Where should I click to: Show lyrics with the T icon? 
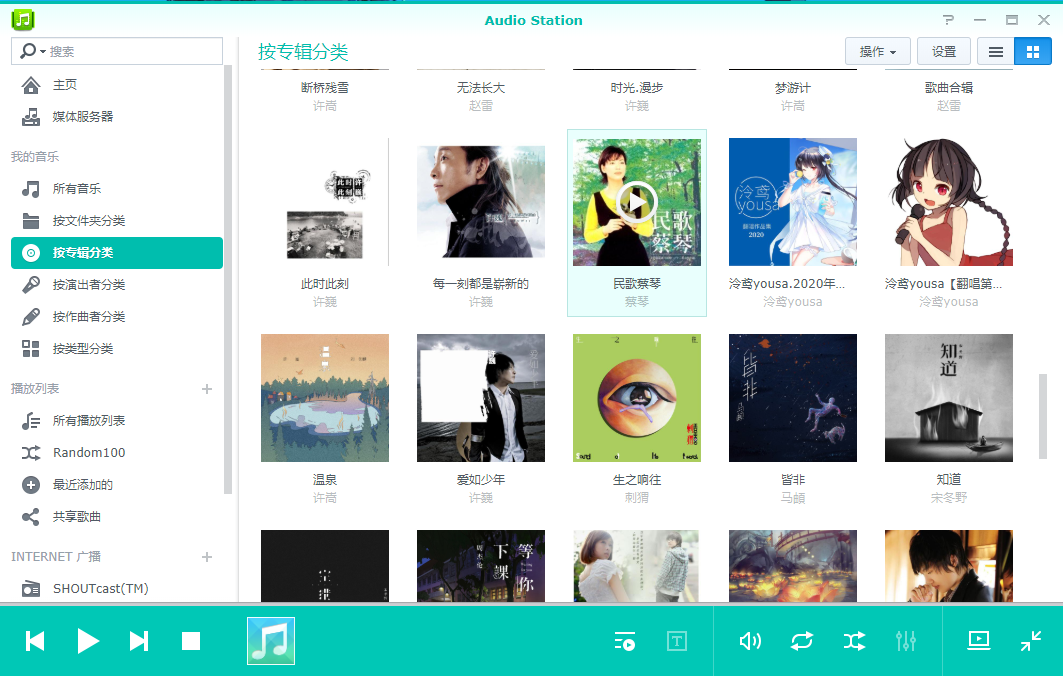click(677, 641)
